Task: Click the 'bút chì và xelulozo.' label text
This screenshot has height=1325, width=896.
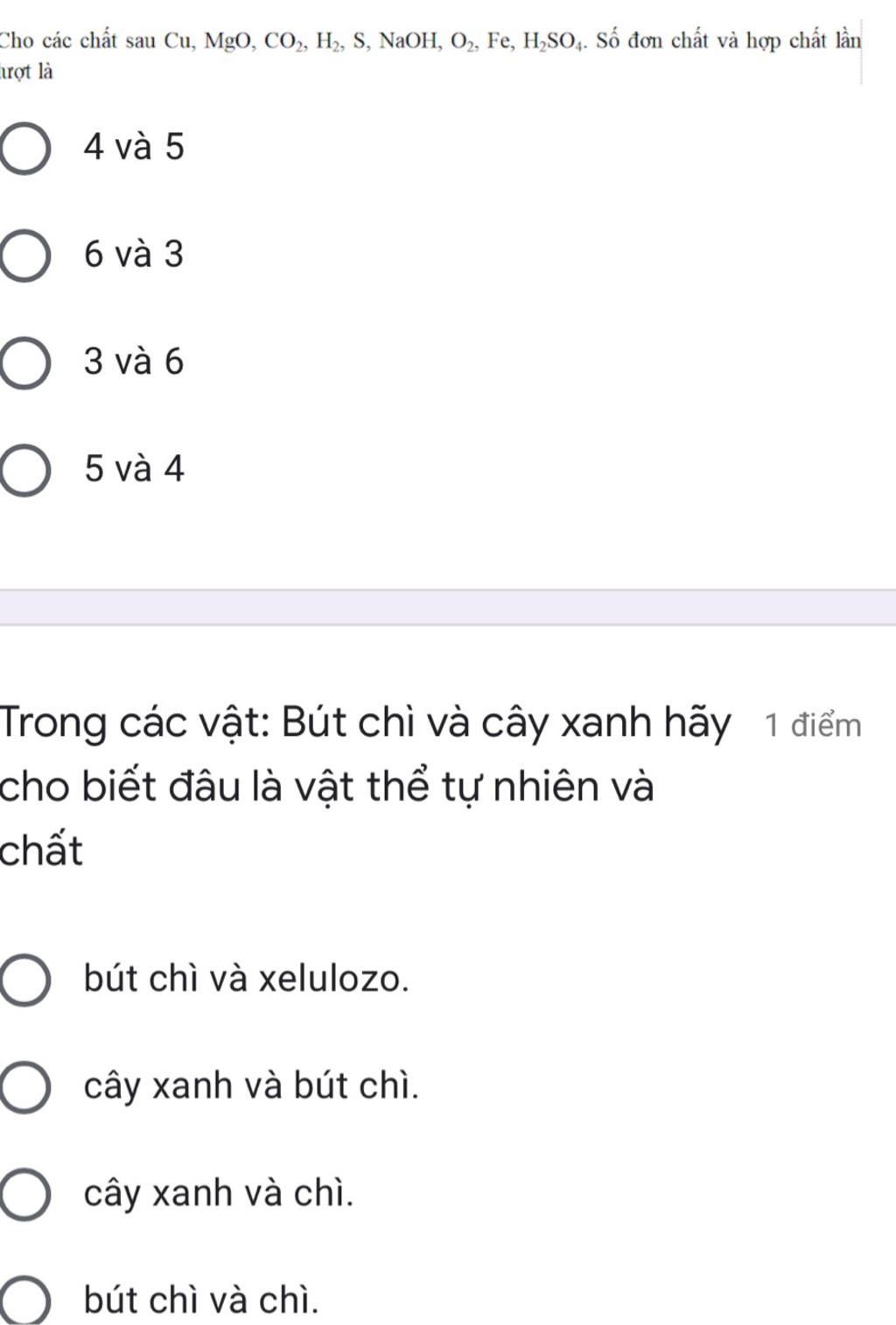Action: [246, 978]
